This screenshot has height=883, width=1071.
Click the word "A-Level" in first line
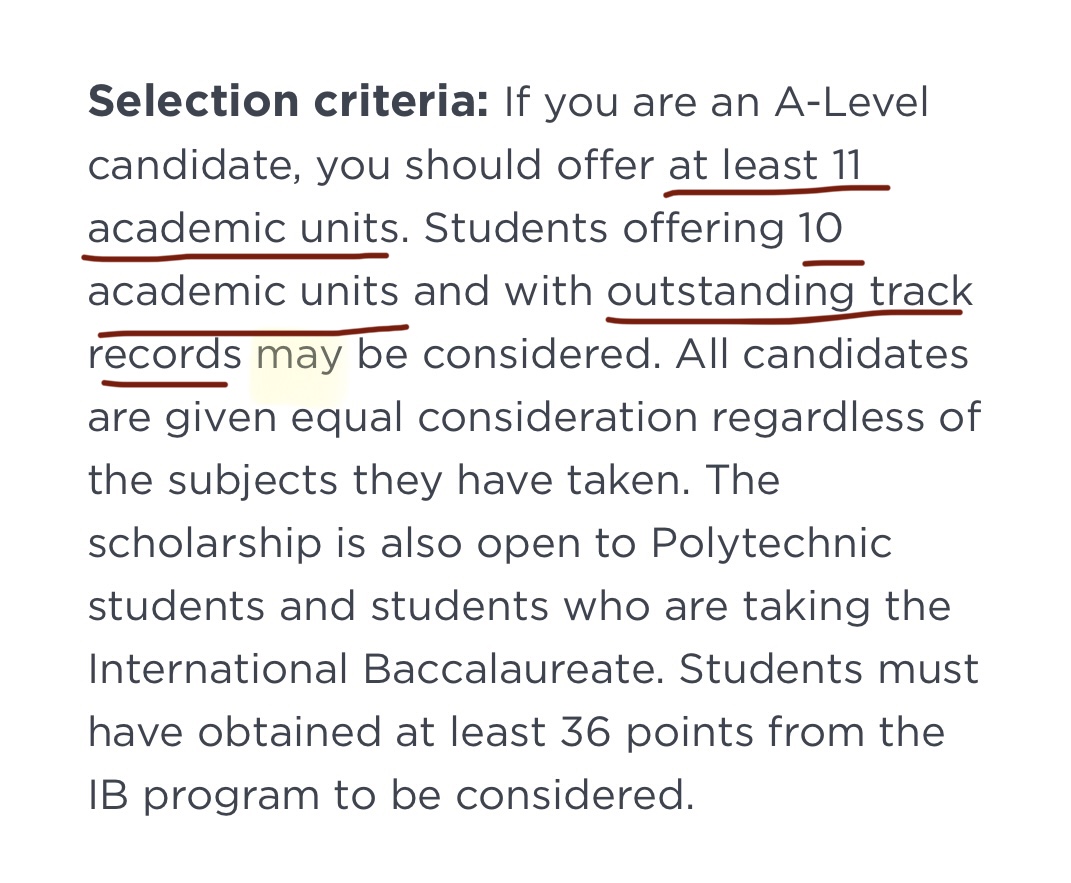851,102
